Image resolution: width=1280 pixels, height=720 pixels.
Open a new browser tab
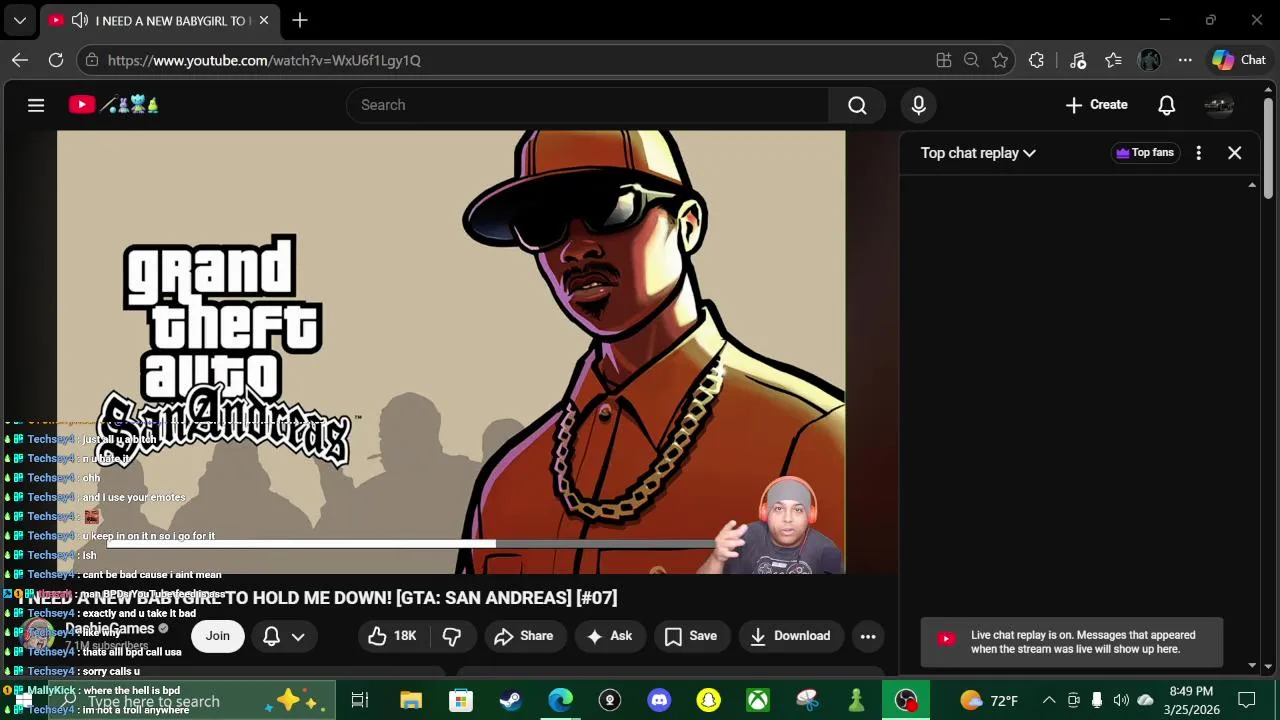(x=300, y=20)
